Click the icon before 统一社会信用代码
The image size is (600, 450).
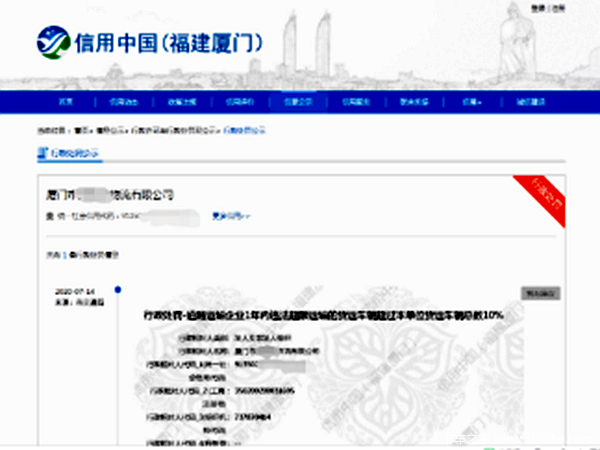tap(50, 216)
